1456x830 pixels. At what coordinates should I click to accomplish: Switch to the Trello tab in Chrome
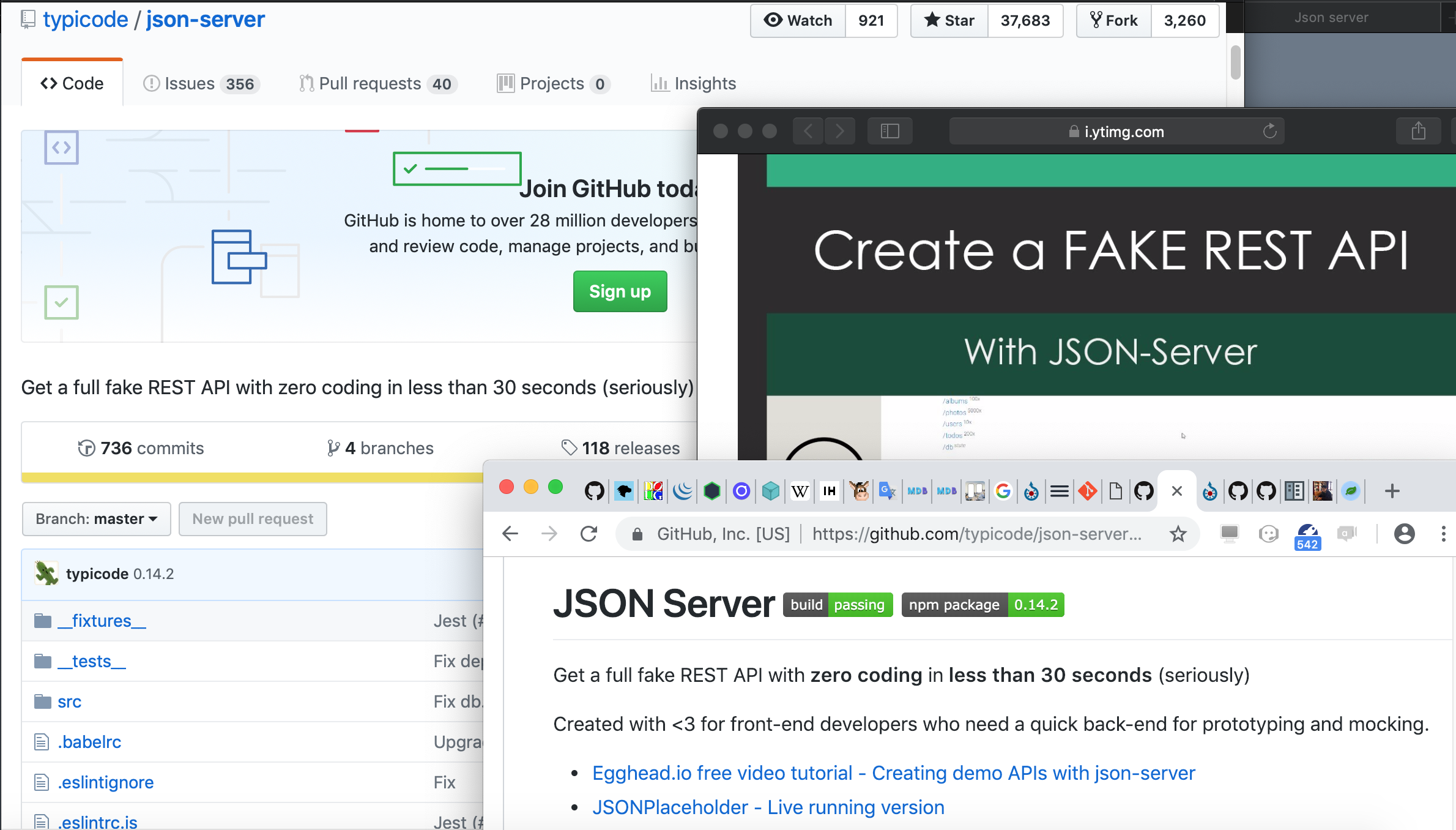(x=975, y=491)
